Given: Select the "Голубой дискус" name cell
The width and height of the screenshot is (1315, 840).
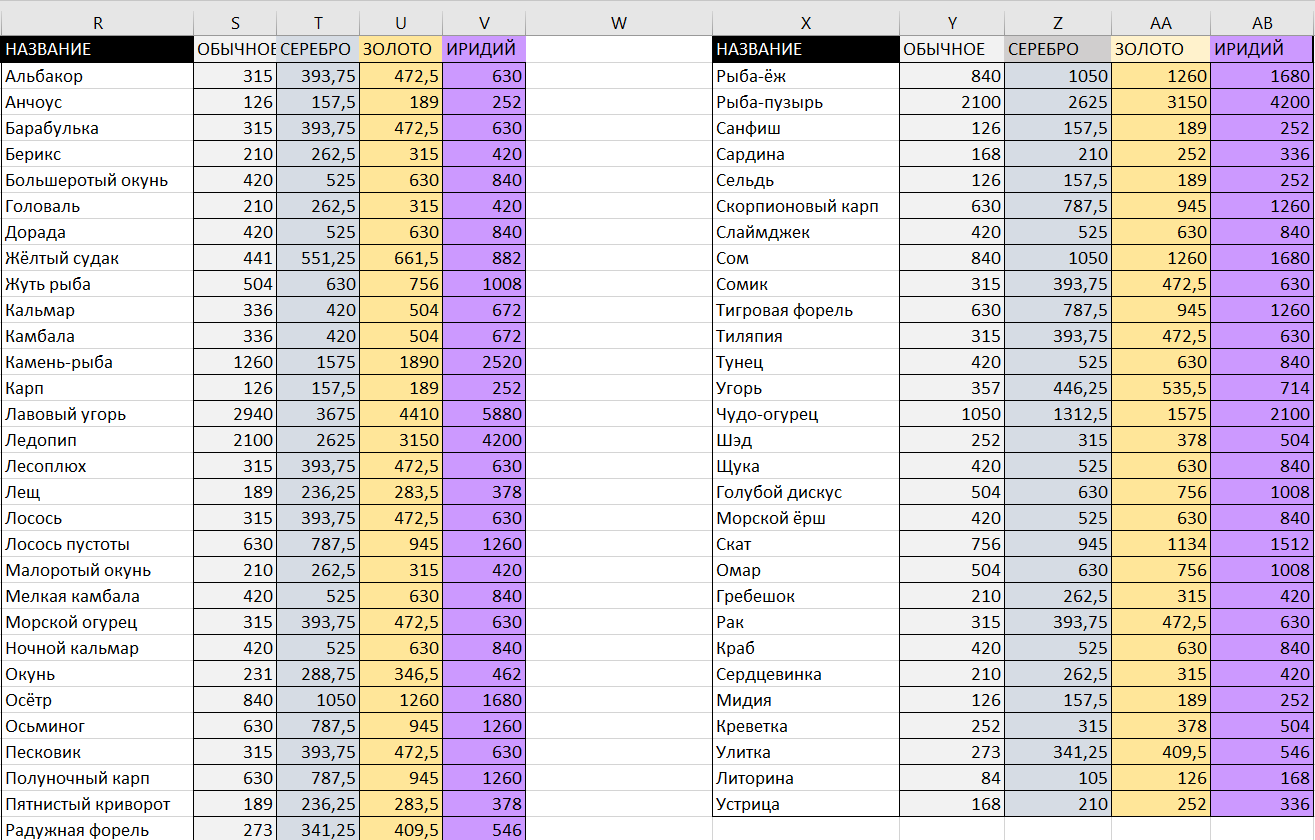Looking at the screenshot, I should tap(806, 492).
